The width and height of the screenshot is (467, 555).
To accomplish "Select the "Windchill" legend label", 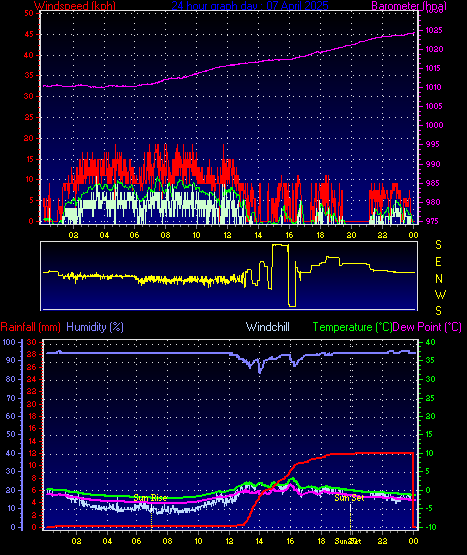I will tap(268, 327).
